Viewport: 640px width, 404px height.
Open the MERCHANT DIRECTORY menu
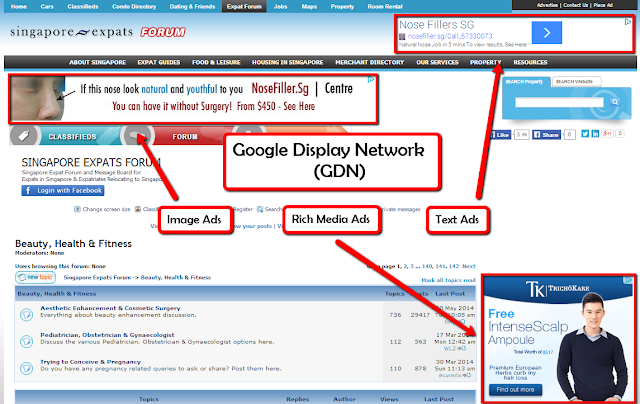(370, 62)
